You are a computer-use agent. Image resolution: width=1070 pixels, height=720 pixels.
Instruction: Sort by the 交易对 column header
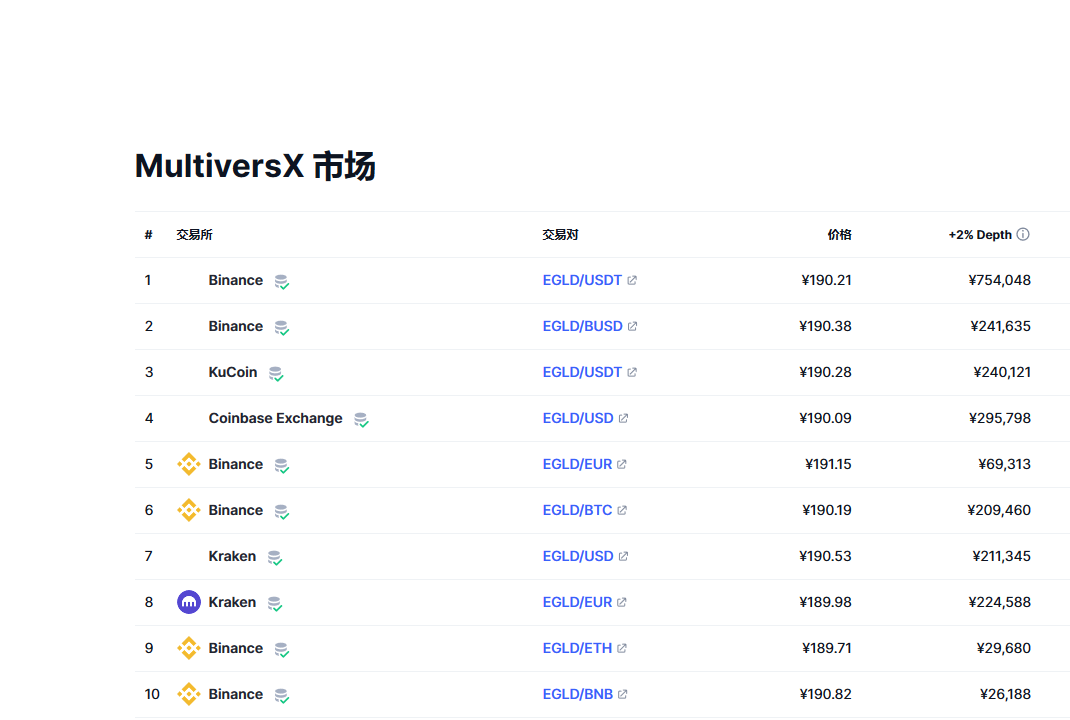(x=560, y=235)
